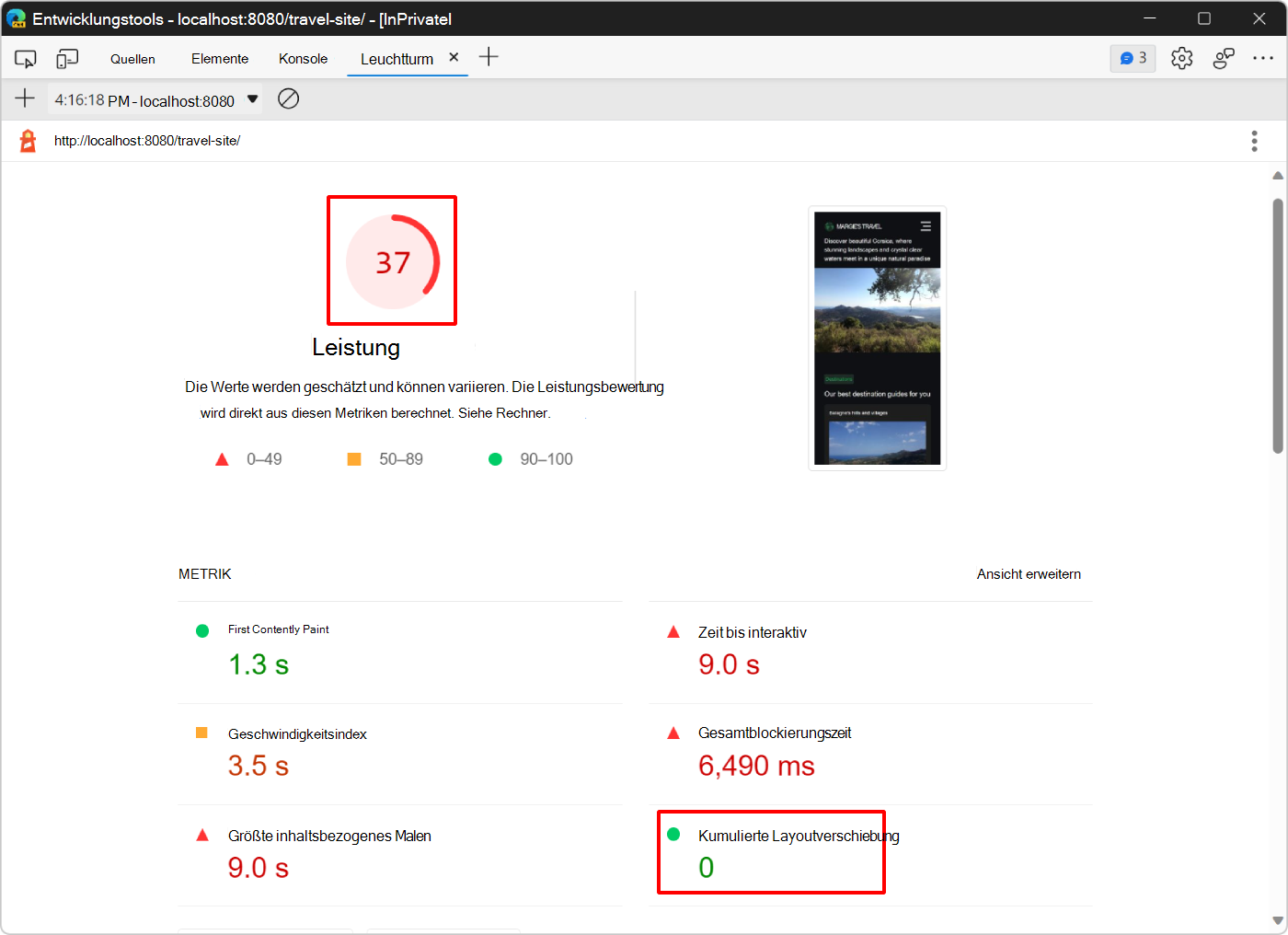This screenshot has width=1288, height=935.
Task: Open kebab menu next to report URL
Action: (1254, 140)
